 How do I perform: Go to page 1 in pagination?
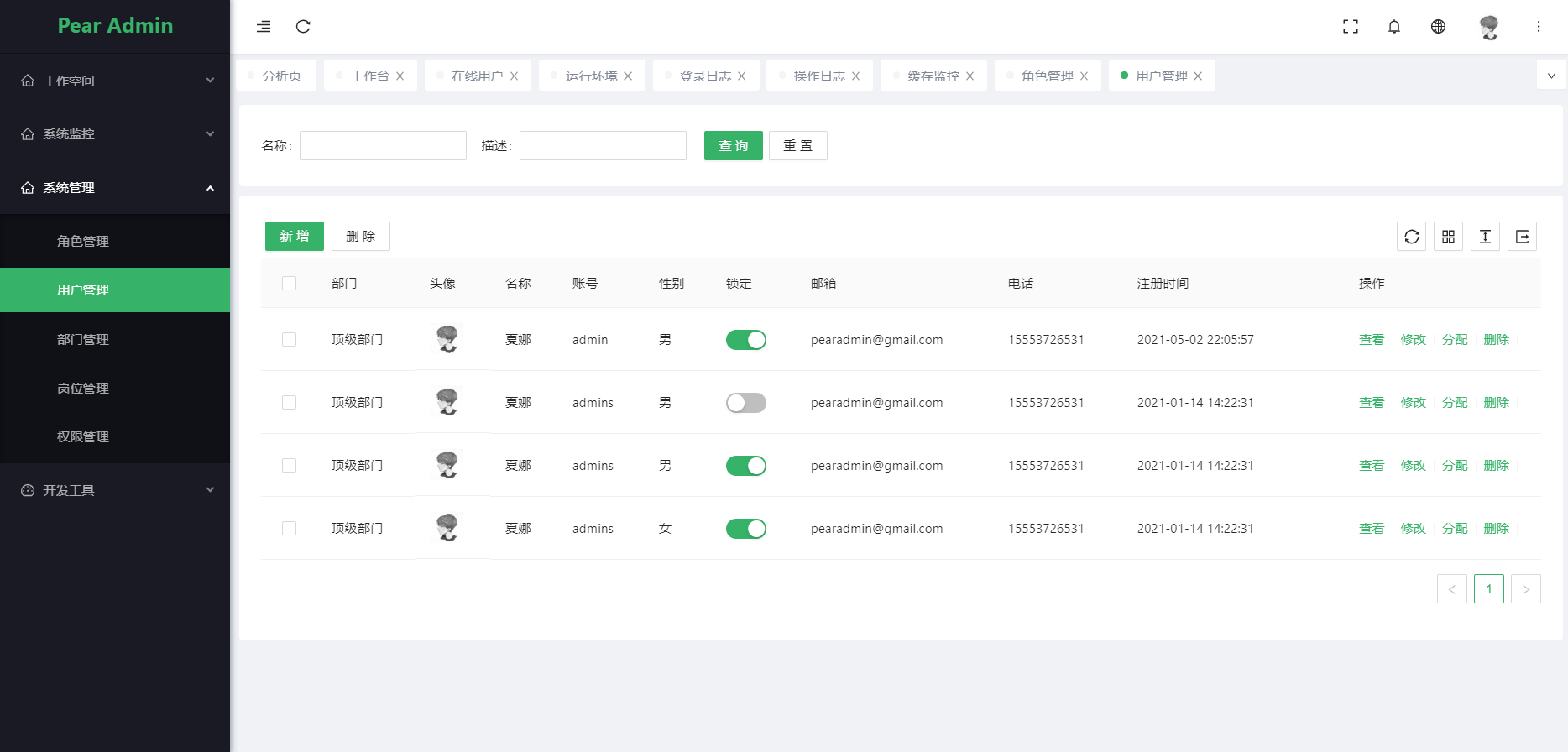(1489, 589)
